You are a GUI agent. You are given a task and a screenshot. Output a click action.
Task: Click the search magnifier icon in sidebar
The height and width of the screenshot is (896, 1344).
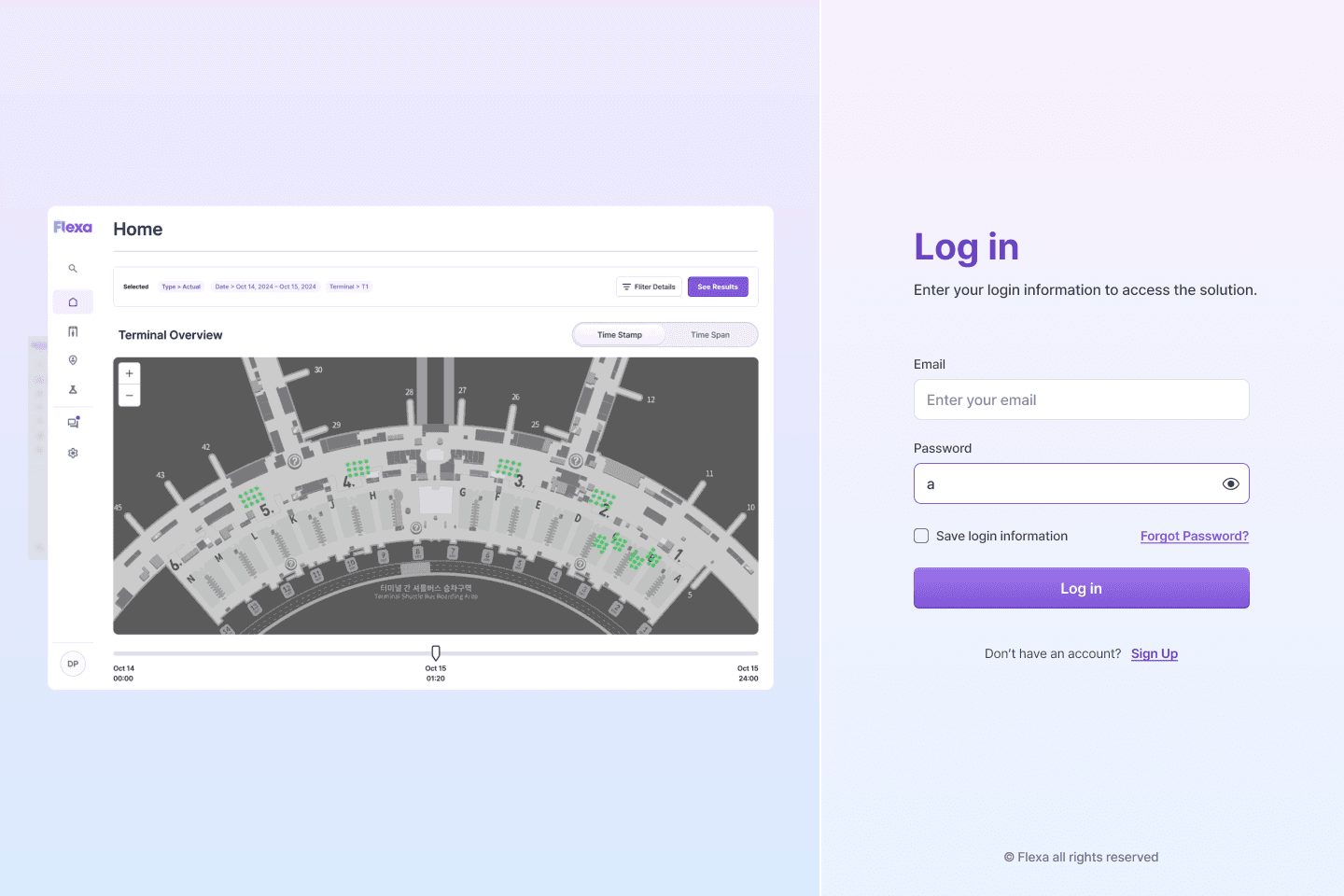point(73,269)
